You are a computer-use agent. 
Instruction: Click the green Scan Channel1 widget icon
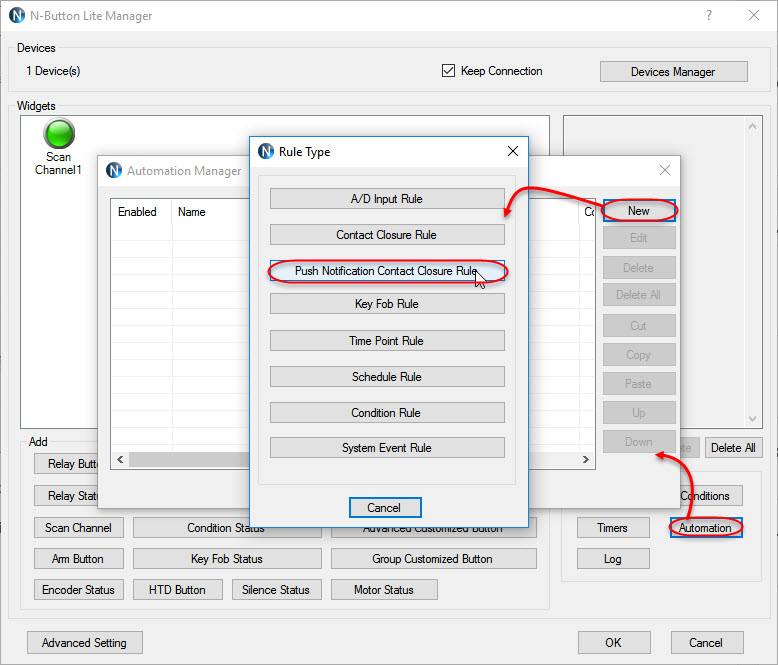59,133
